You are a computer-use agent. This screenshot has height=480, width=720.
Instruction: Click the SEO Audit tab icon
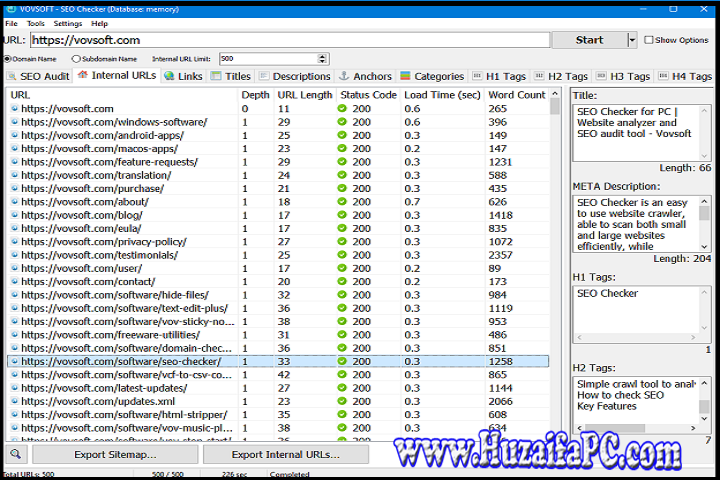(x=13, y=76)
